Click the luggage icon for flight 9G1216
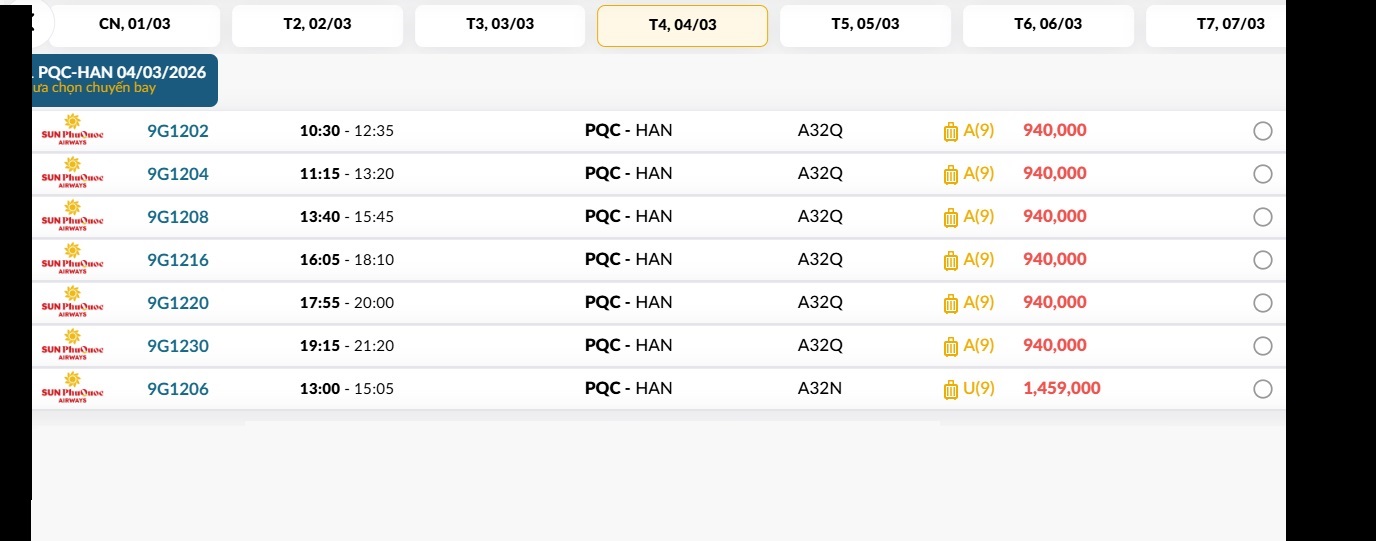1376x541 pixels. coord(951,261)
